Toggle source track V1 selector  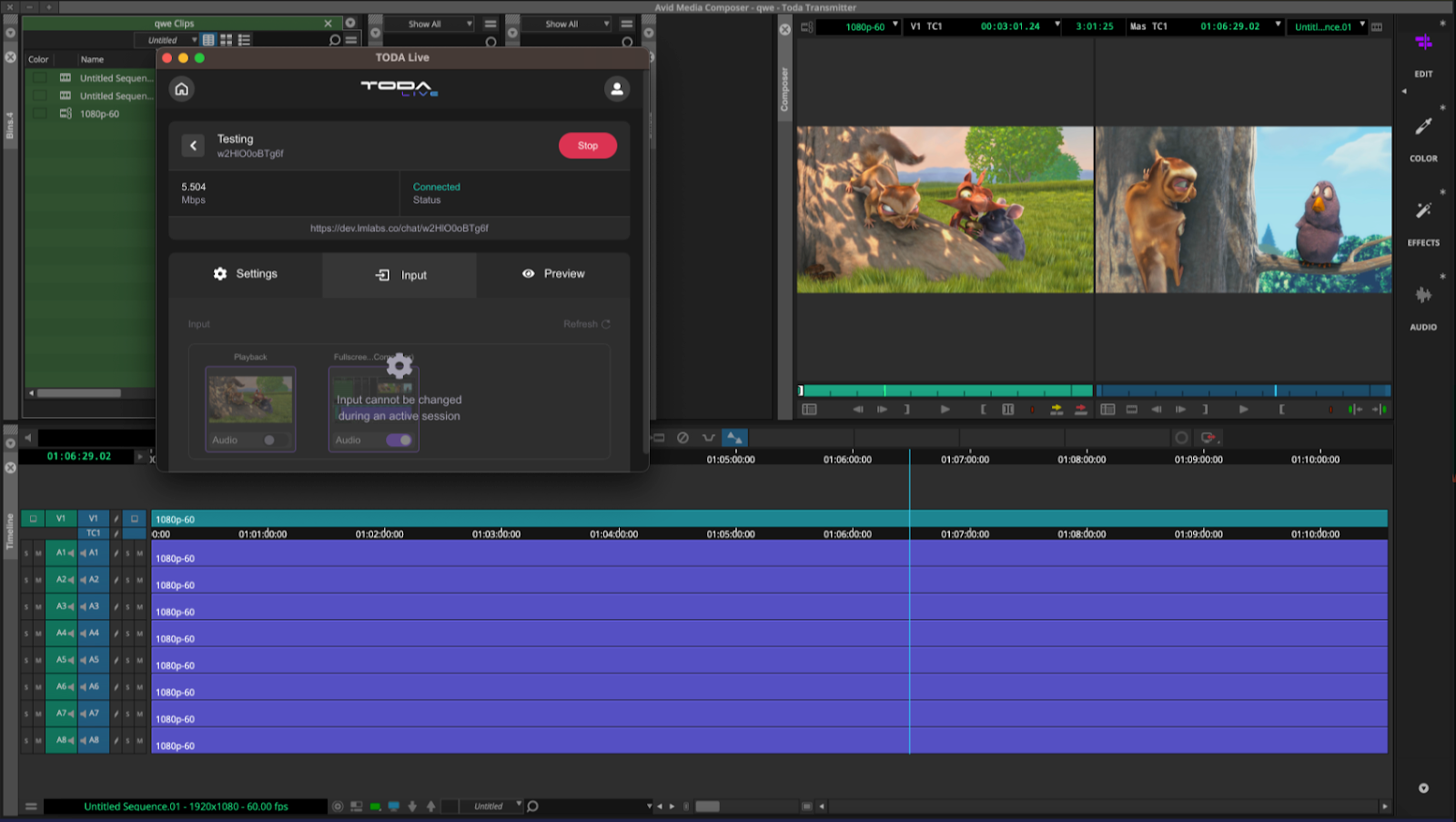pos(61,519)
